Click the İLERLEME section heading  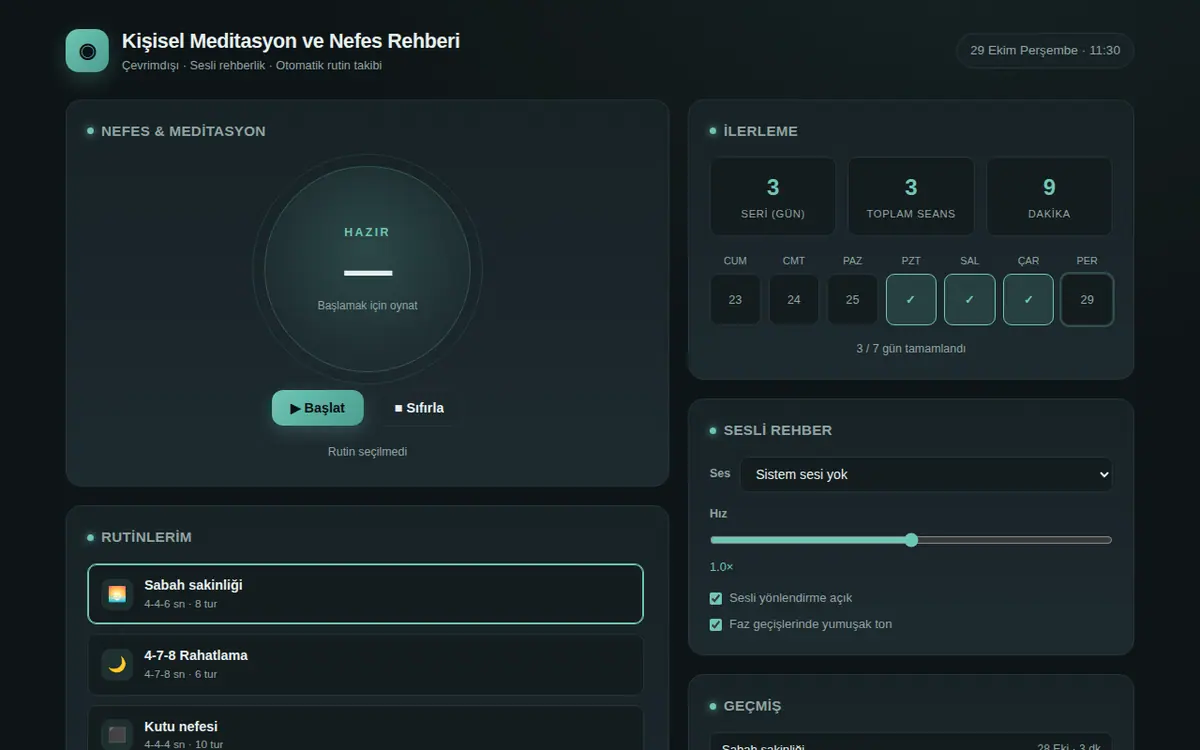pos(760,131)
